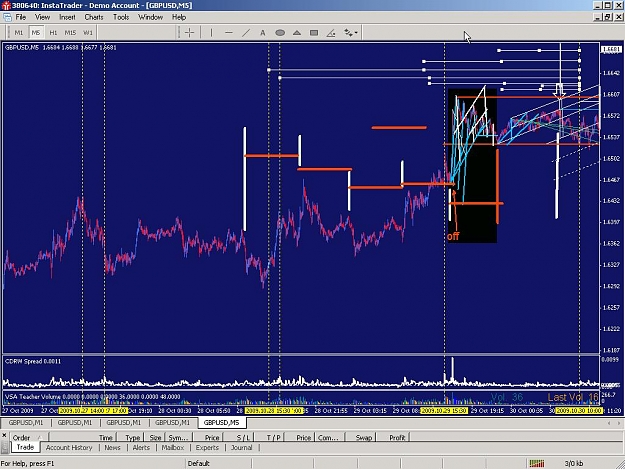625x469 pixels.
Task: Sort by the Time column header
Action: (x=83, y=437)
